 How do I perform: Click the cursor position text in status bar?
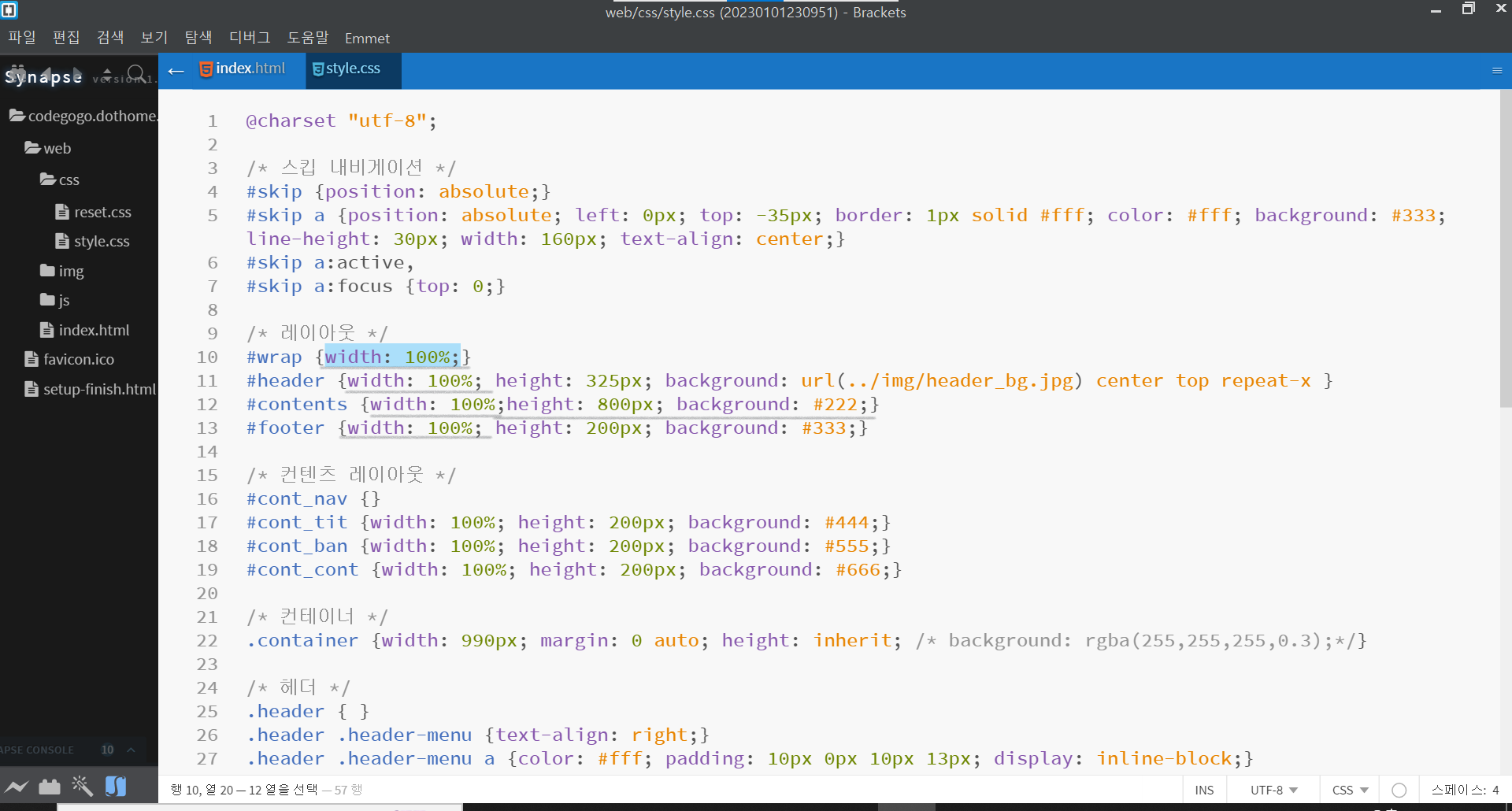pyautogui.click(x=244, y=790)
